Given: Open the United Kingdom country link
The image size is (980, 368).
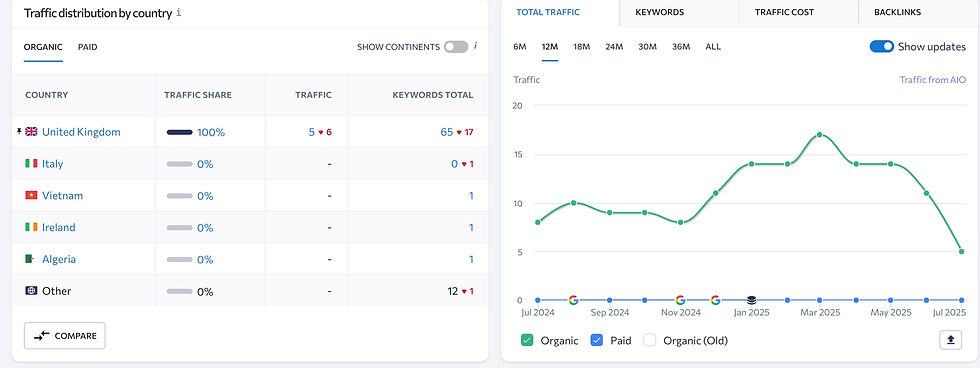Looking at the screenshot, I should tap(81, 132).
